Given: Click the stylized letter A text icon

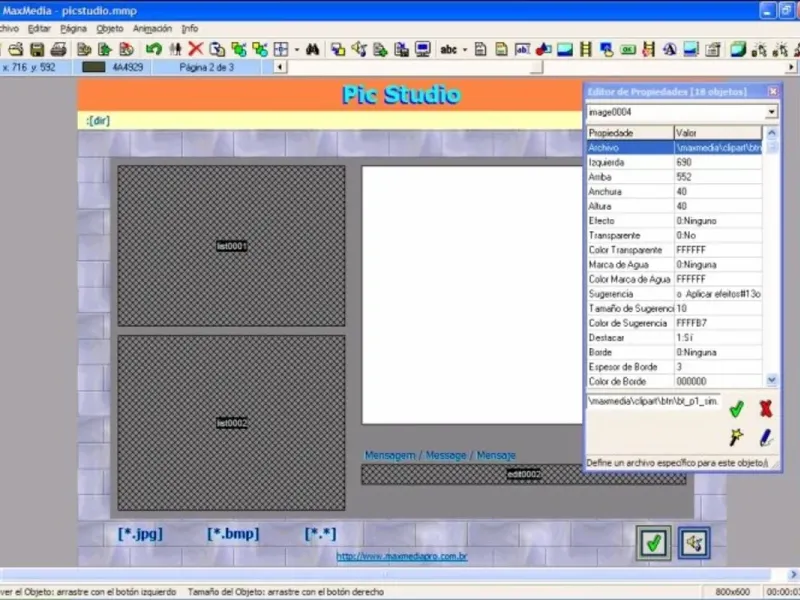Looking at the screenshot, I should (x=670, y=49).
